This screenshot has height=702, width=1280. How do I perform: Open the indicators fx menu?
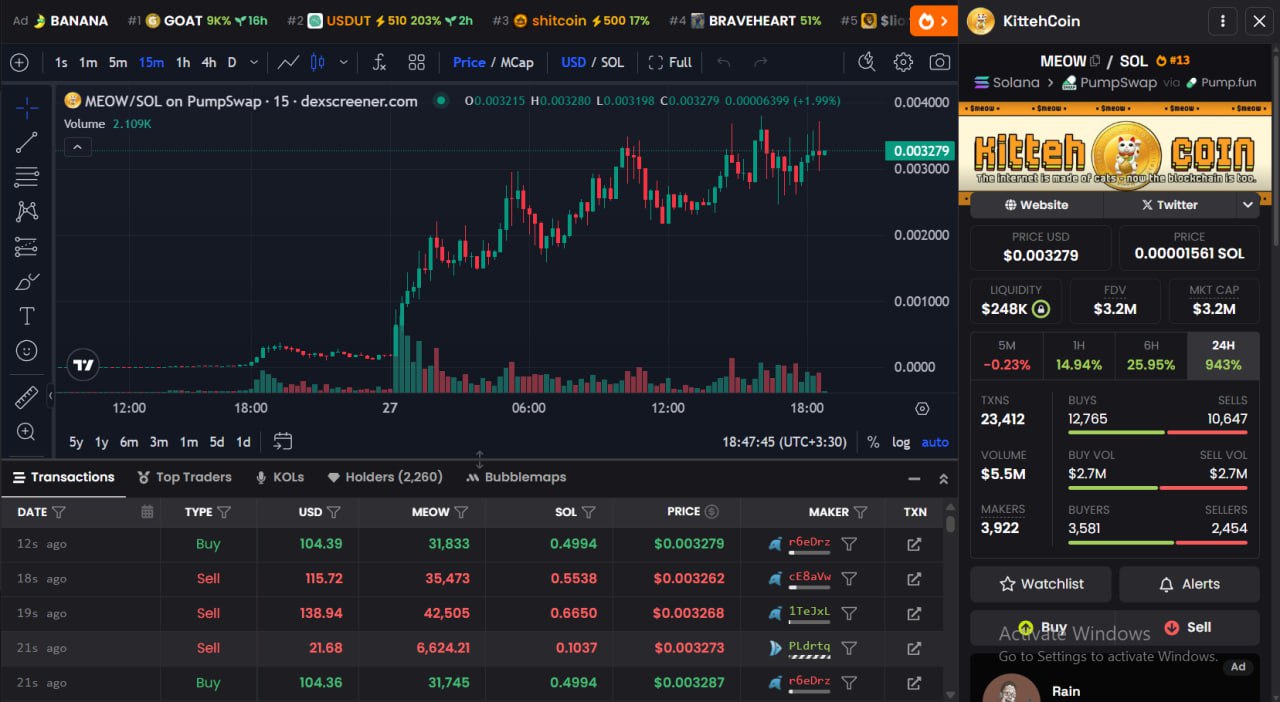pyautogui.click(x=379, y=62)
